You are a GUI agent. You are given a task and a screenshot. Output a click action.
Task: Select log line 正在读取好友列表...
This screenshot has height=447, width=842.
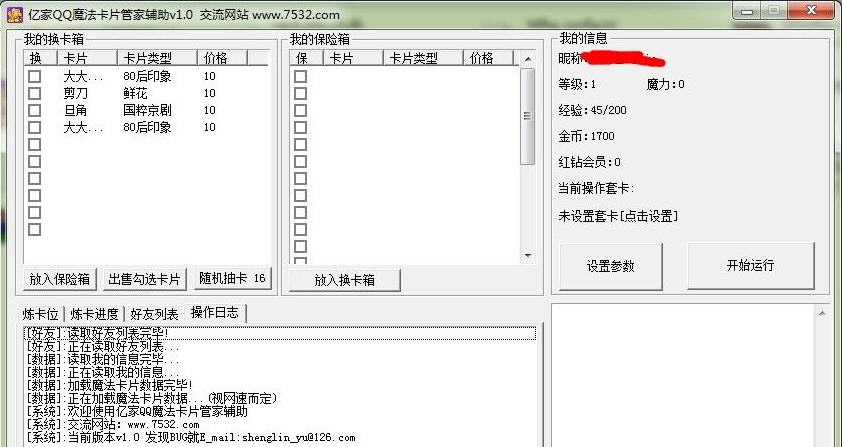[x=280, y=347]
